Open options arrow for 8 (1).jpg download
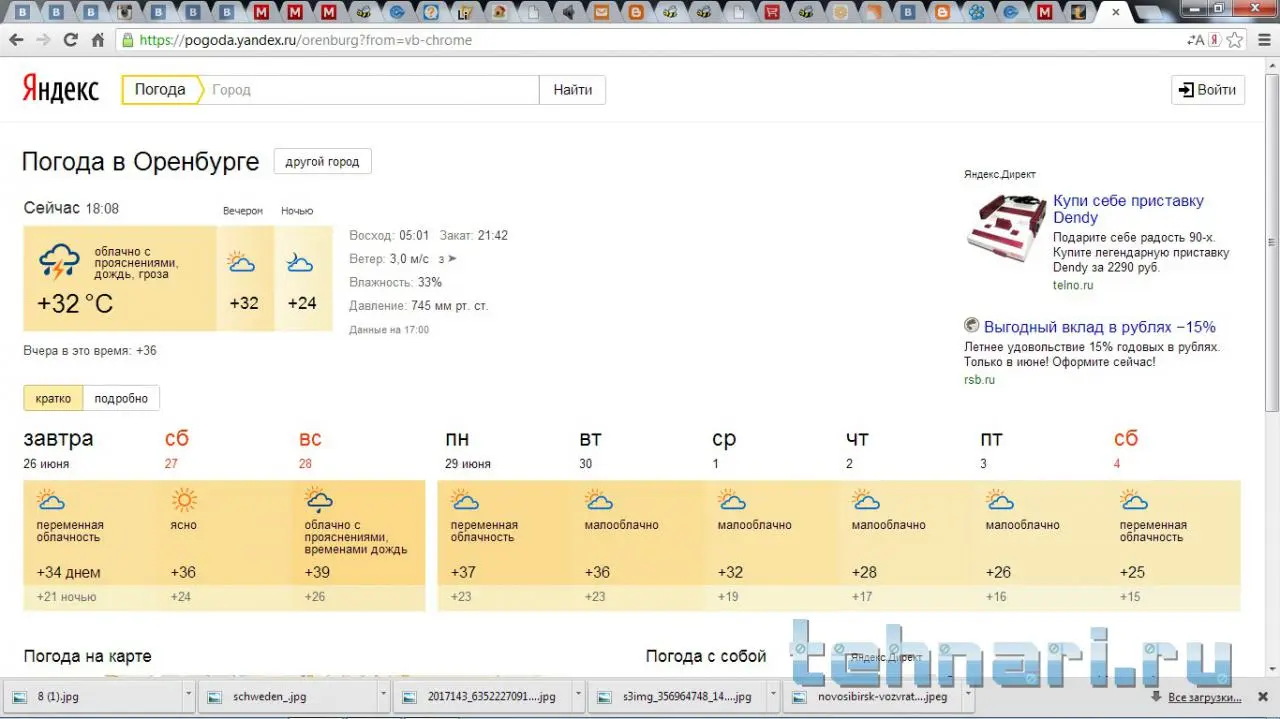 tap(189, 696)
